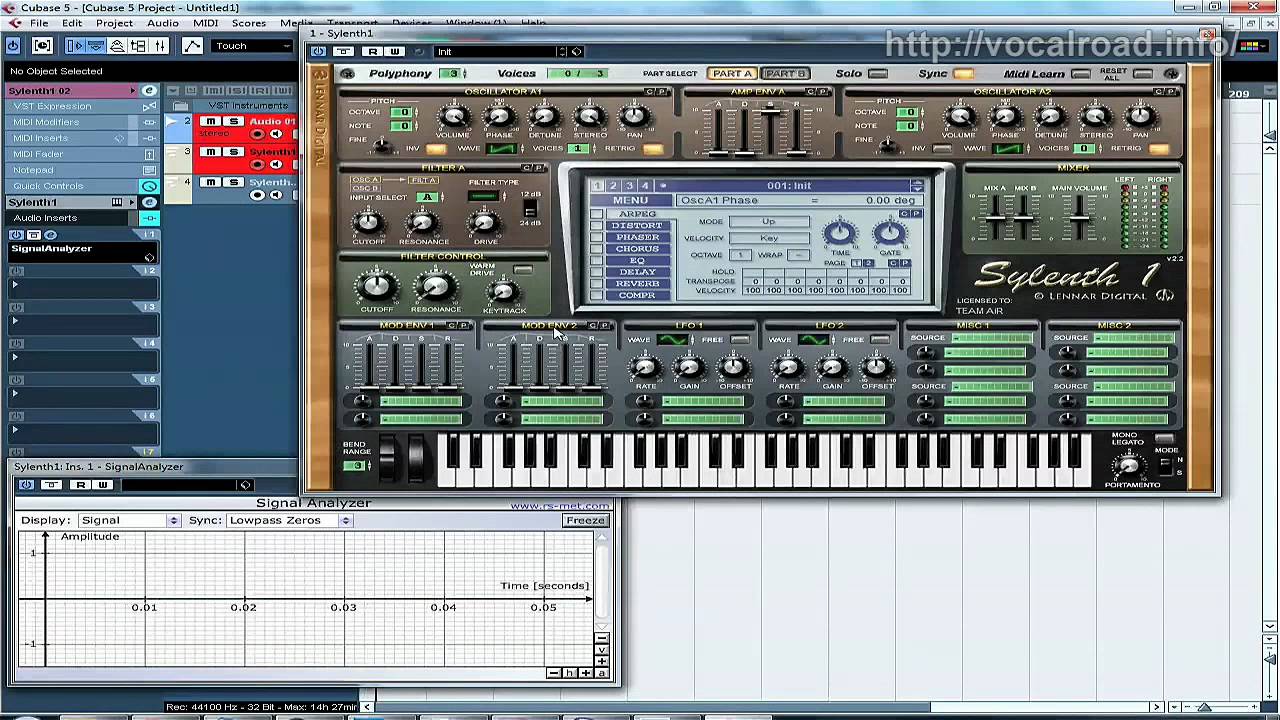Open the Filter A input select field

click(428, 197)
